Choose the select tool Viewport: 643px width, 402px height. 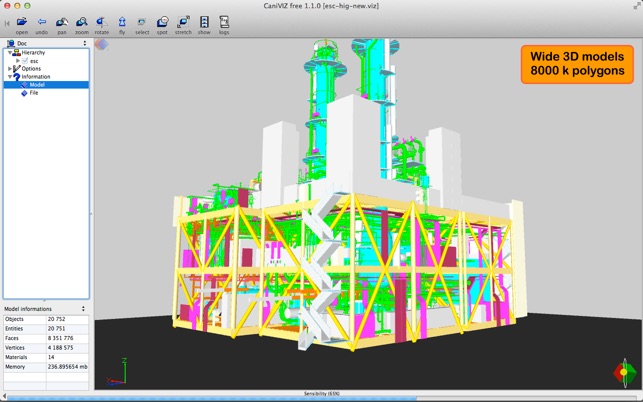(142, 22)
